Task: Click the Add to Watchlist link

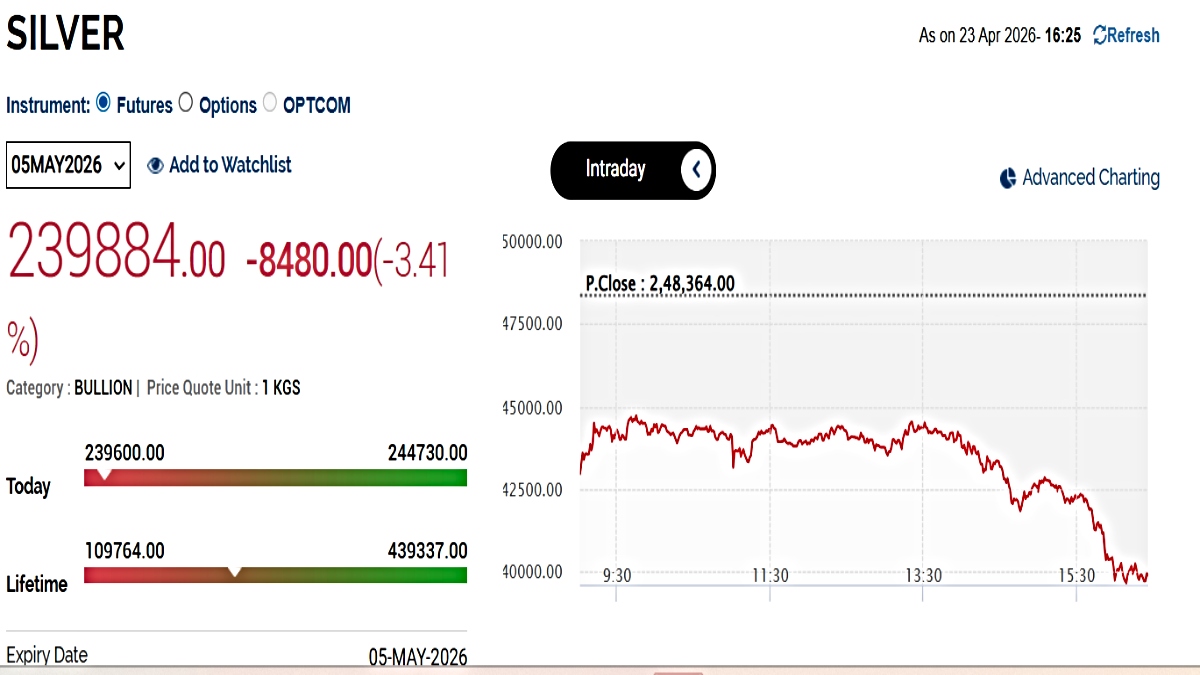Action: click(x=229, y=165)
